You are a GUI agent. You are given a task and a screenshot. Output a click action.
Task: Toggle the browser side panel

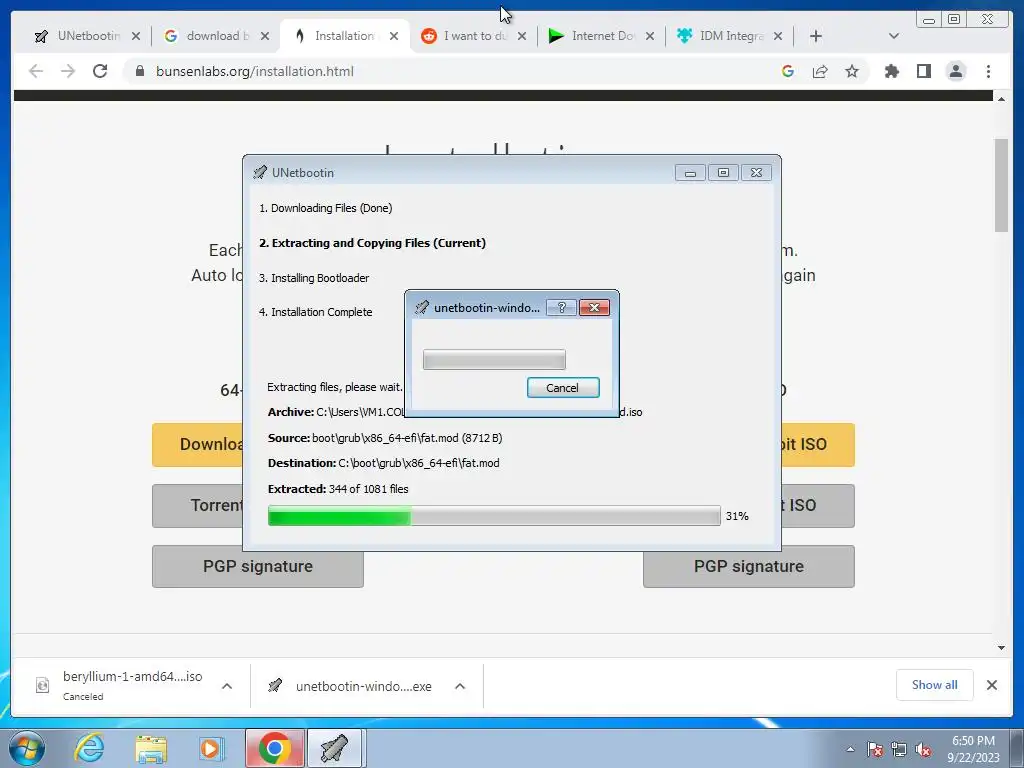(x=923, y=71)
